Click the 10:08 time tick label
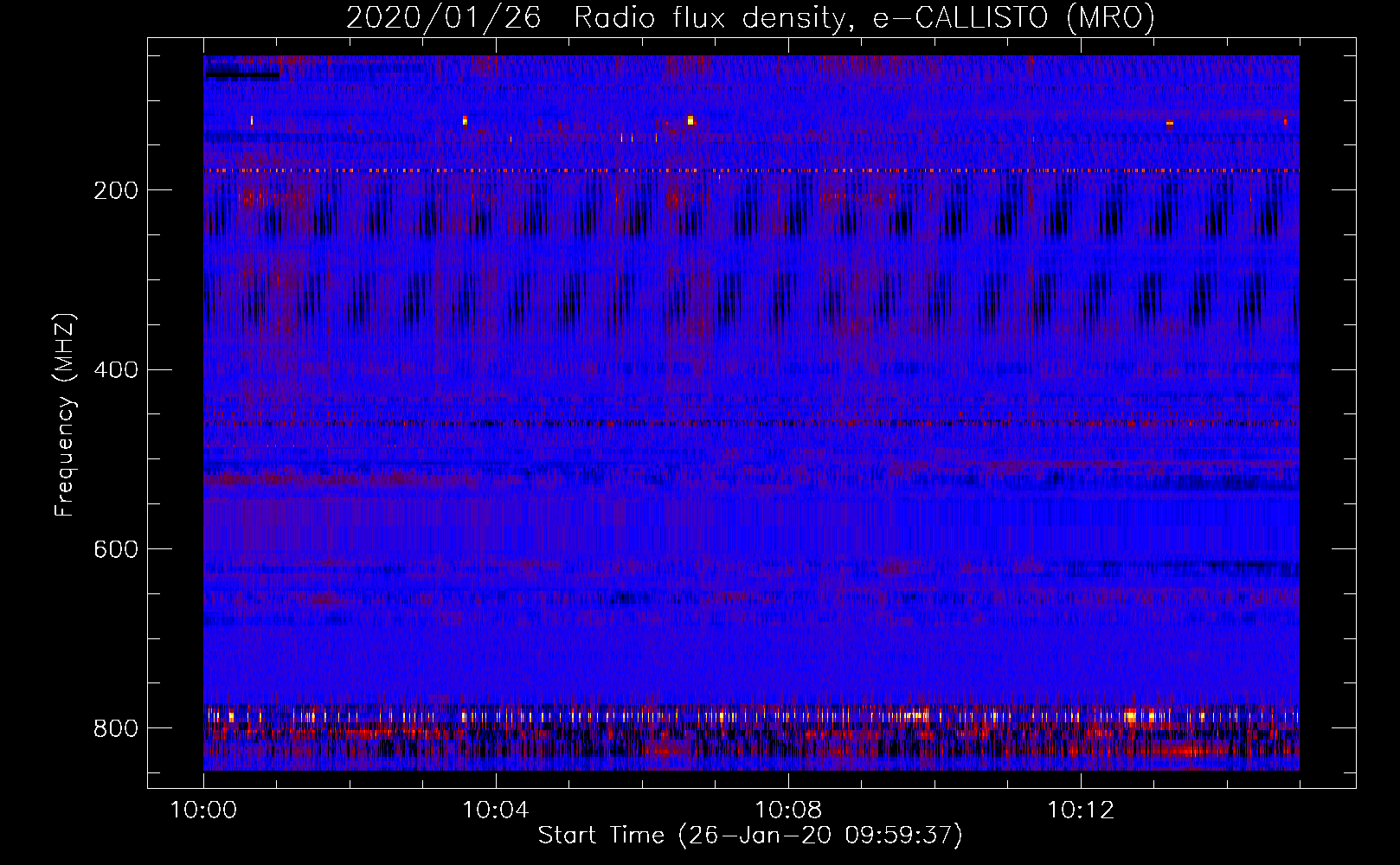The image size is (1400, 865). pos(788,810)
